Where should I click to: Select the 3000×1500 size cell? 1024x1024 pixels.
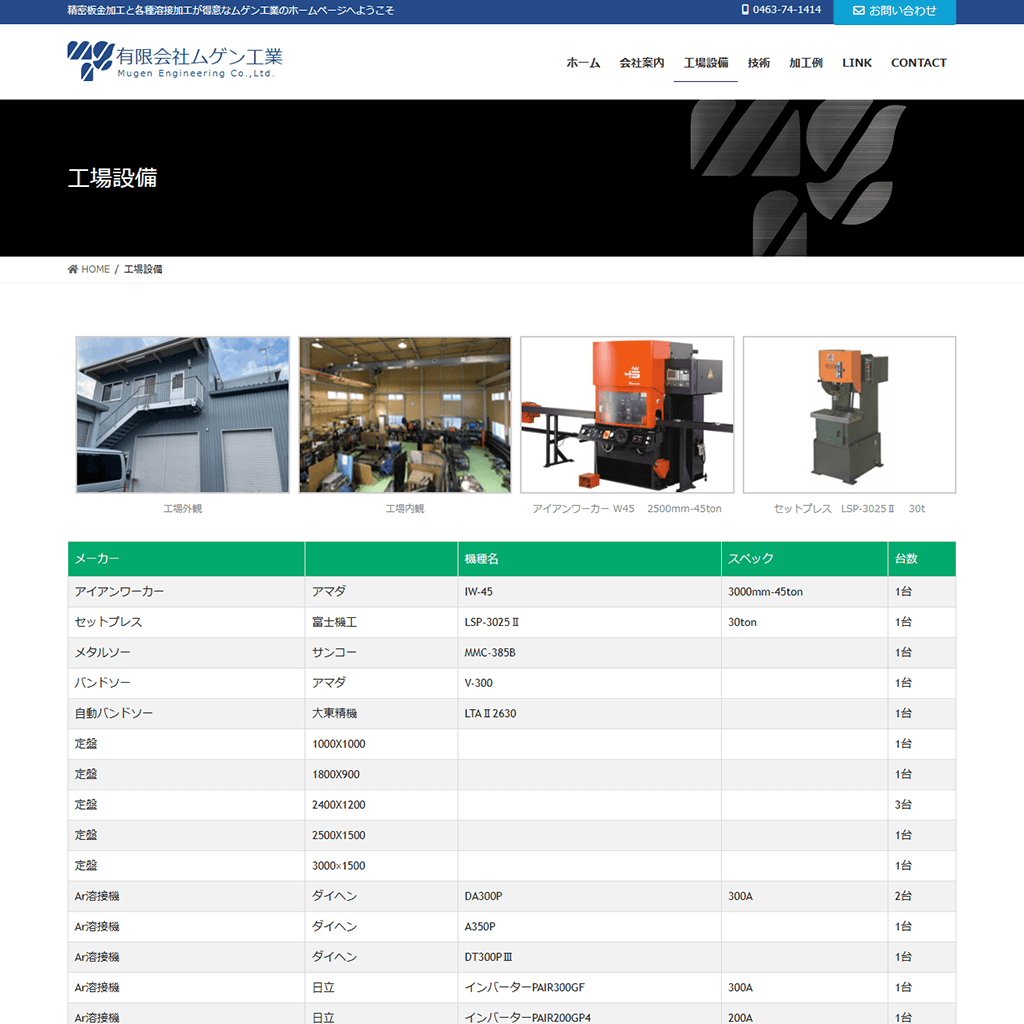[381, 866]
